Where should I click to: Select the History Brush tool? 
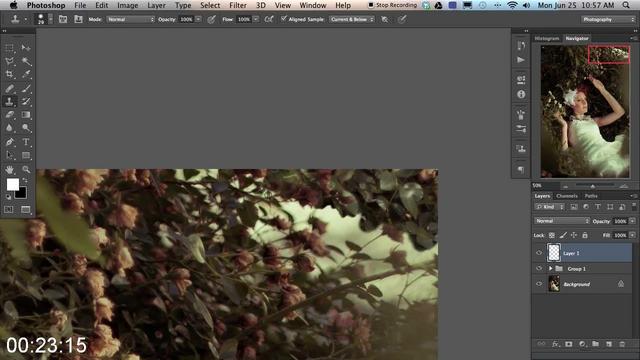[26, 101]
